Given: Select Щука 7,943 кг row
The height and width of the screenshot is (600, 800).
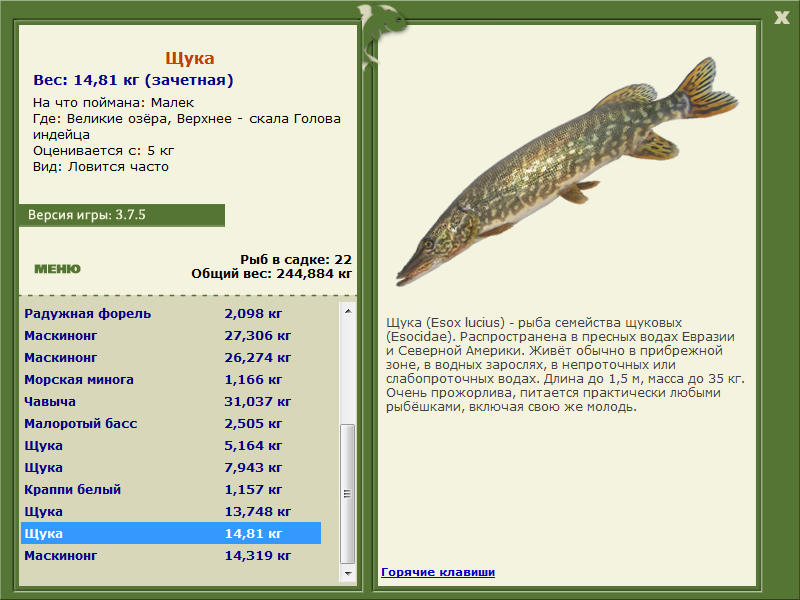Looking at the screenshot, I should pyautogui.click(x=171, y=467).
